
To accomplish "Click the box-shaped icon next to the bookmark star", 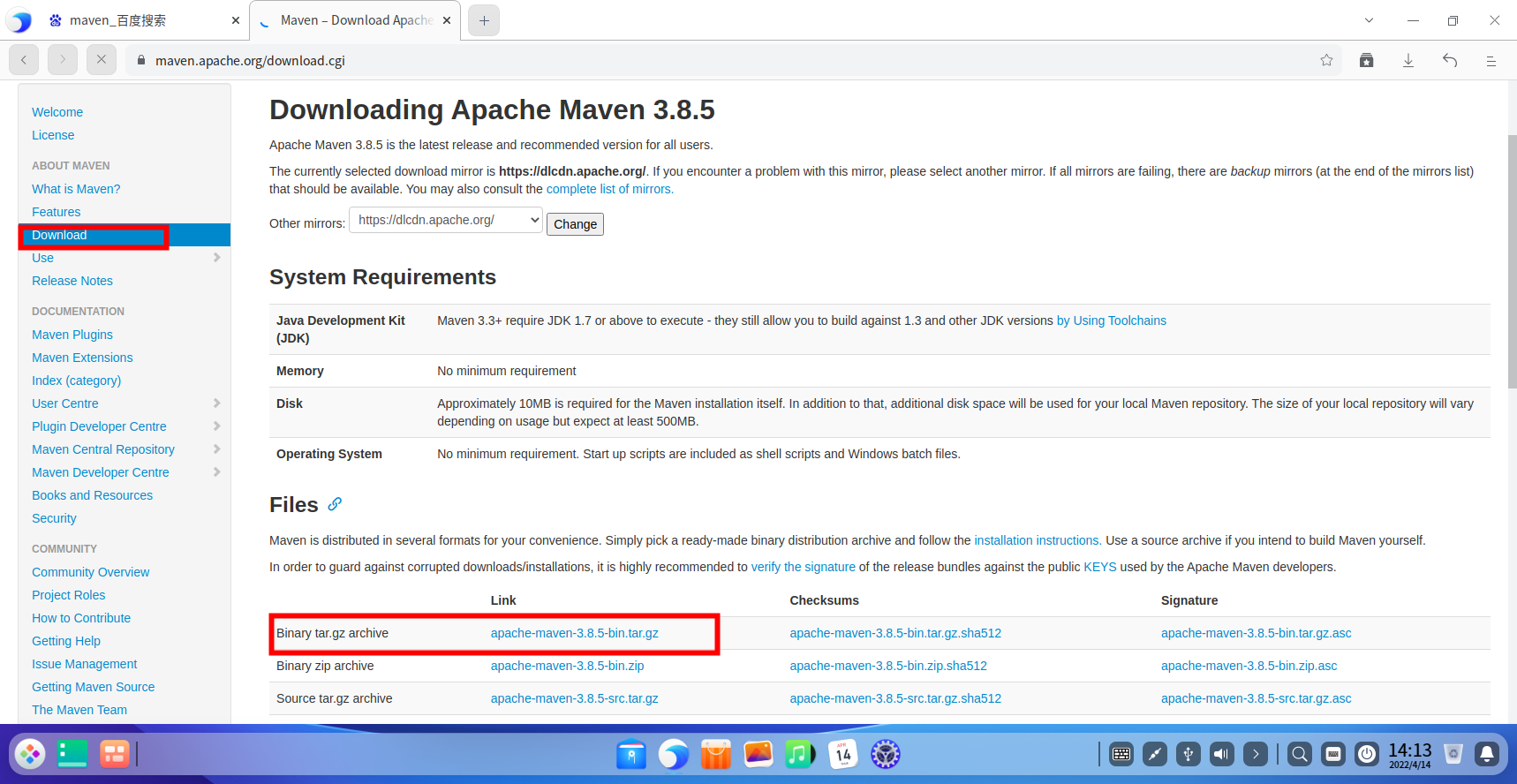I will pyautogui.click(x=1367, y=60).
